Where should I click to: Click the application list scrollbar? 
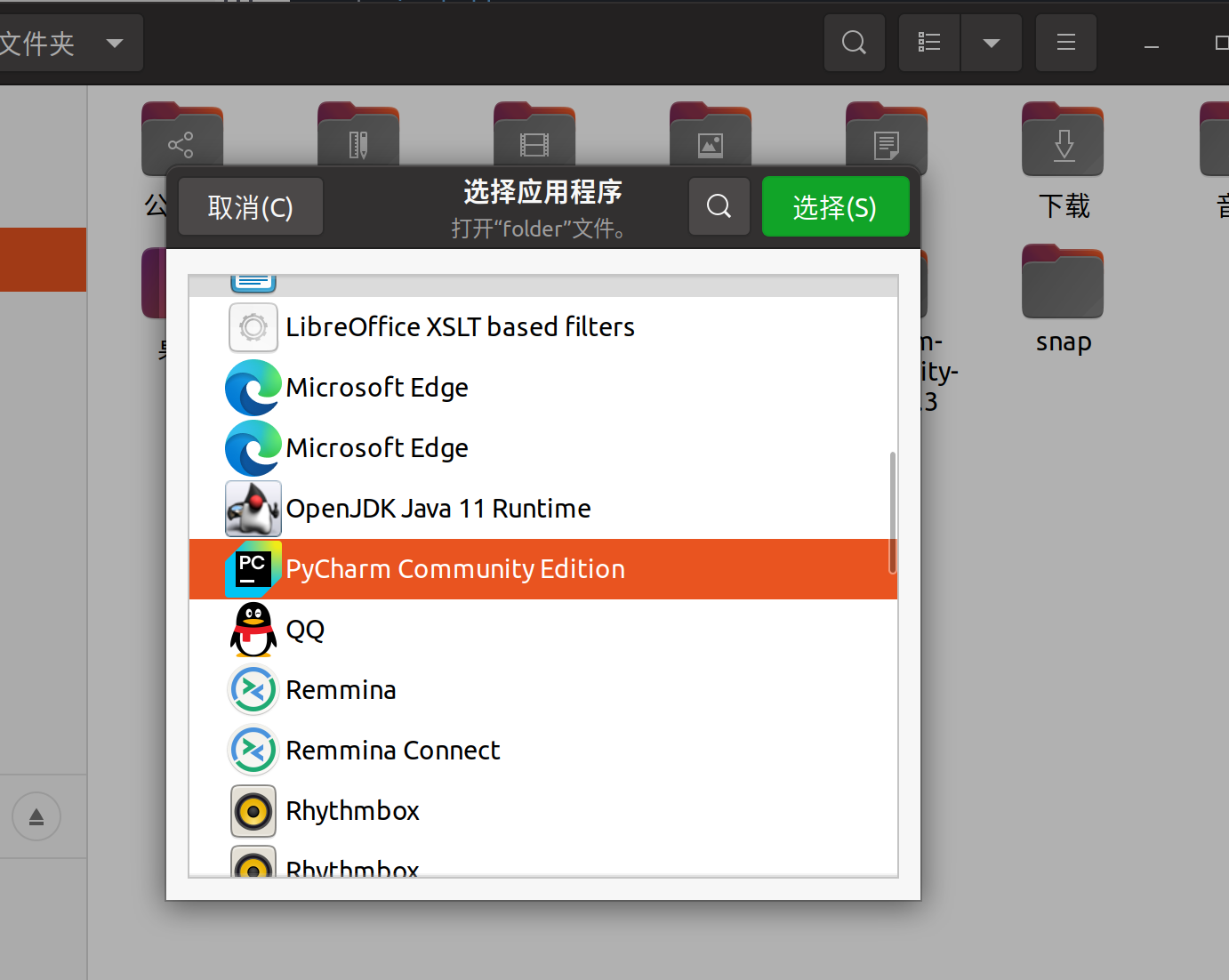pyautogui.click(x=892, y=513)
